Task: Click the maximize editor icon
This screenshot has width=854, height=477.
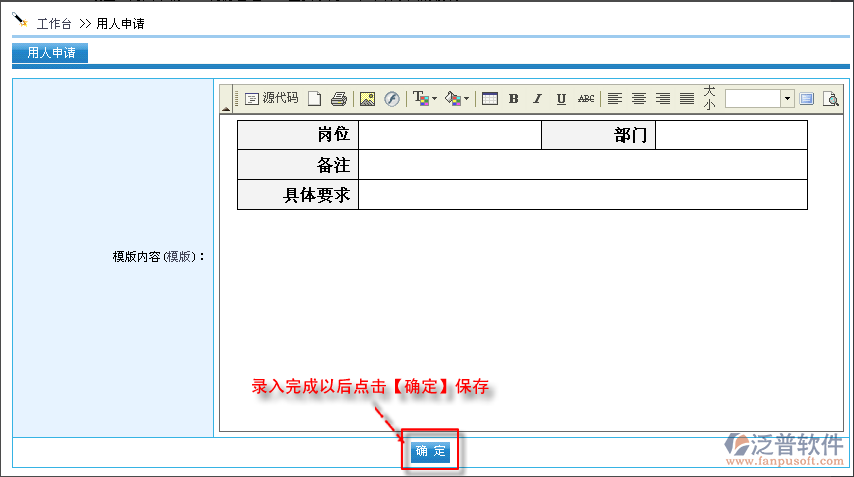Action: pyautogui.click(x=807, y=99)
